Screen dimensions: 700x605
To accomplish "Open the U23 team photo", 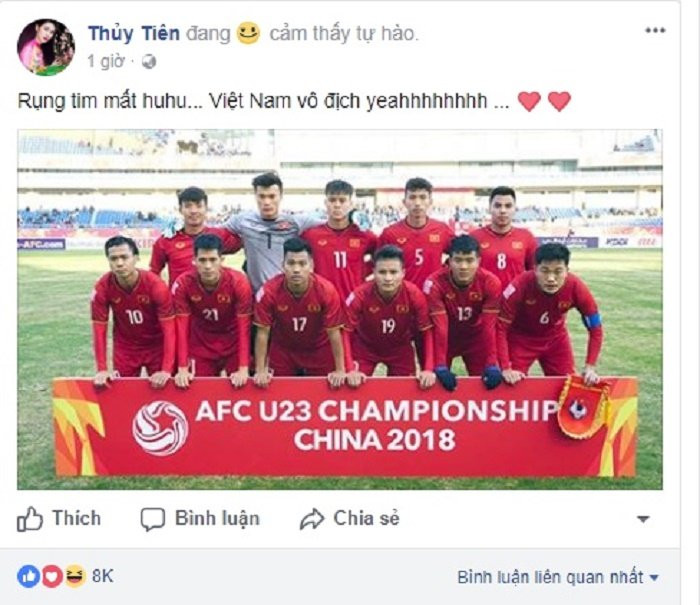I will 340,309.
